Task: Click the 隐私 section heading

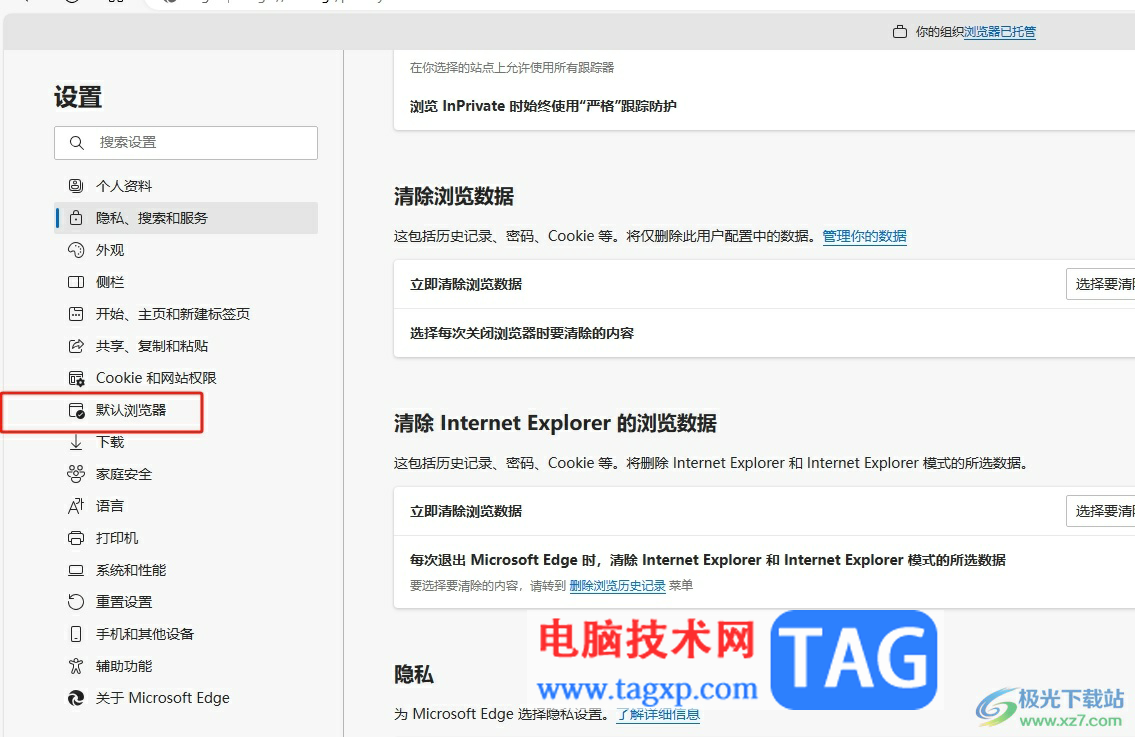Action: point(413,675)
